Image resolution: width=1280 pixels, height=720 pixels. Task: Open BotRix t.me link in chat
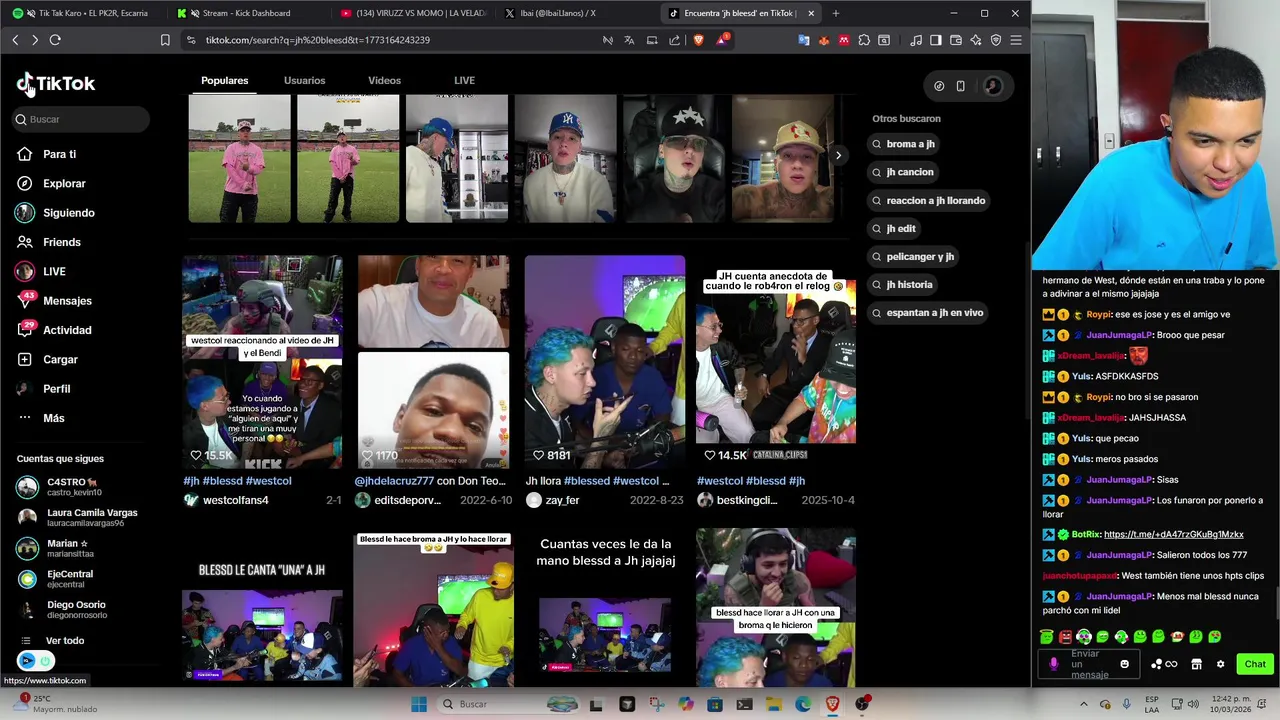click(x=1174, y=535)
